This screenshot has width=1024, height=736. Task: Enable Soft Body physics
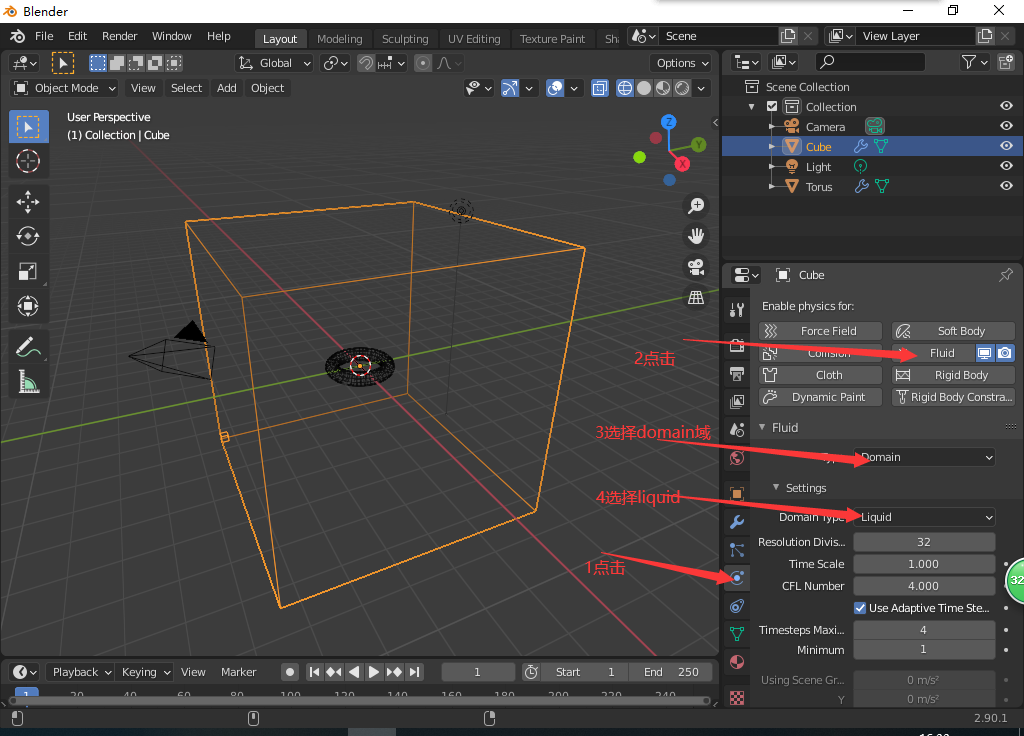point(953,330)
